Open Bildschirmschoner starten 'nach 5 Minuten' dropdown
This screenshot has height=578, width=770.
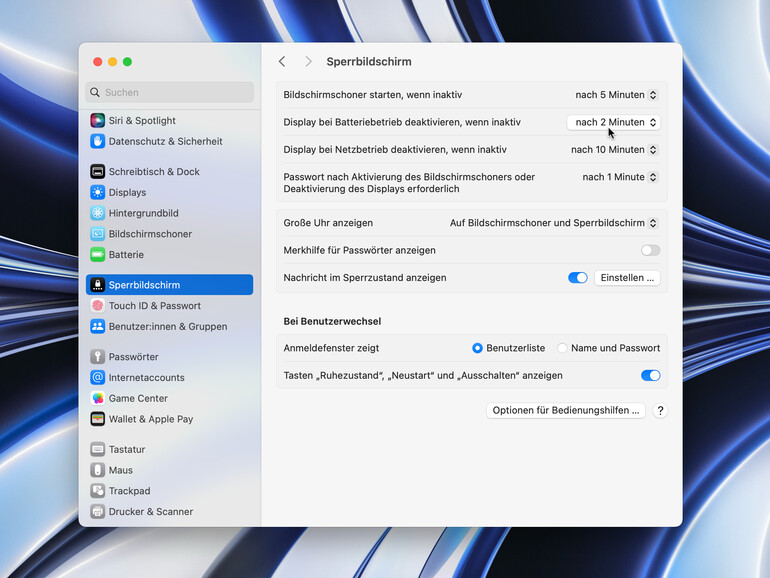click(x=615, y=95)
